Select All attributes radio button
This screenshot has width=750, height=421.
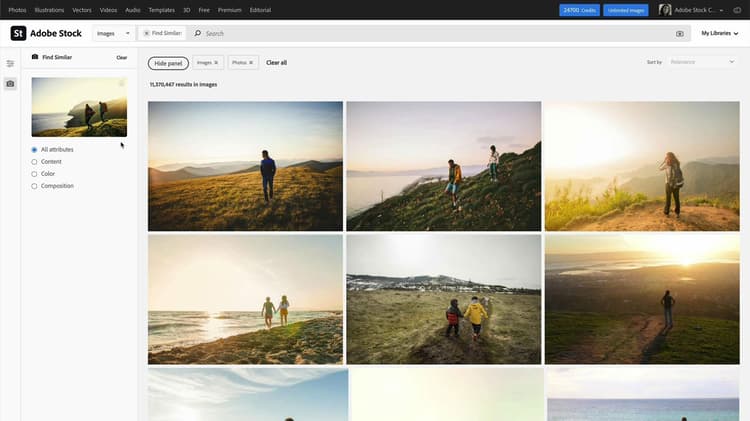tap(34, 150)
